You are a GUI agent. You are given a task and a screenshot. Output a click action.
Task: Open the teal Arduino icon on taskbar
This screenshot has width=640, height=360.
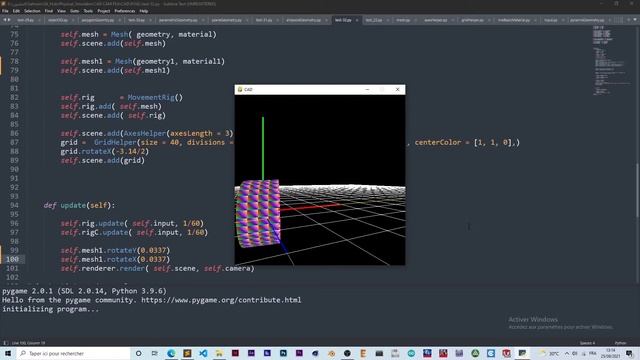tap(411, 353)
